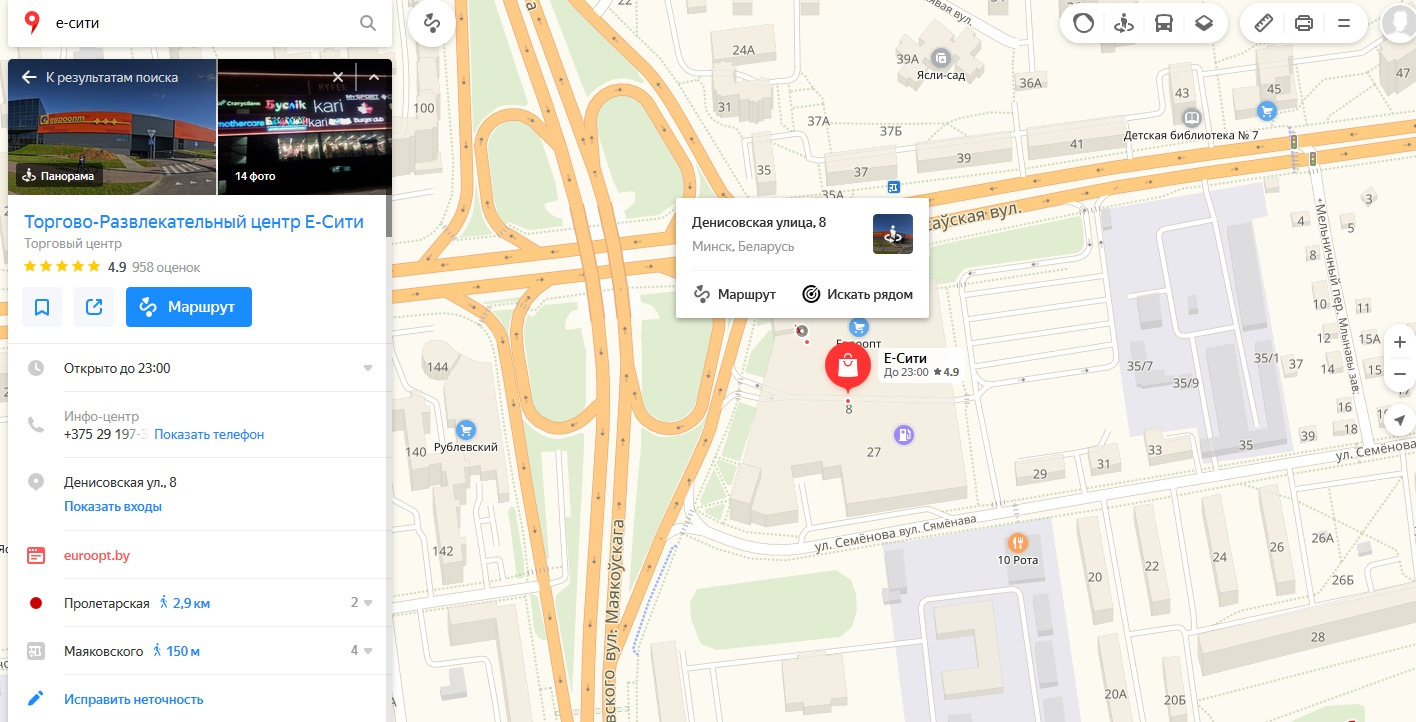Click Искать рядом in popup
Viewport: 1416px width, 722px height.
click(858, 294)
